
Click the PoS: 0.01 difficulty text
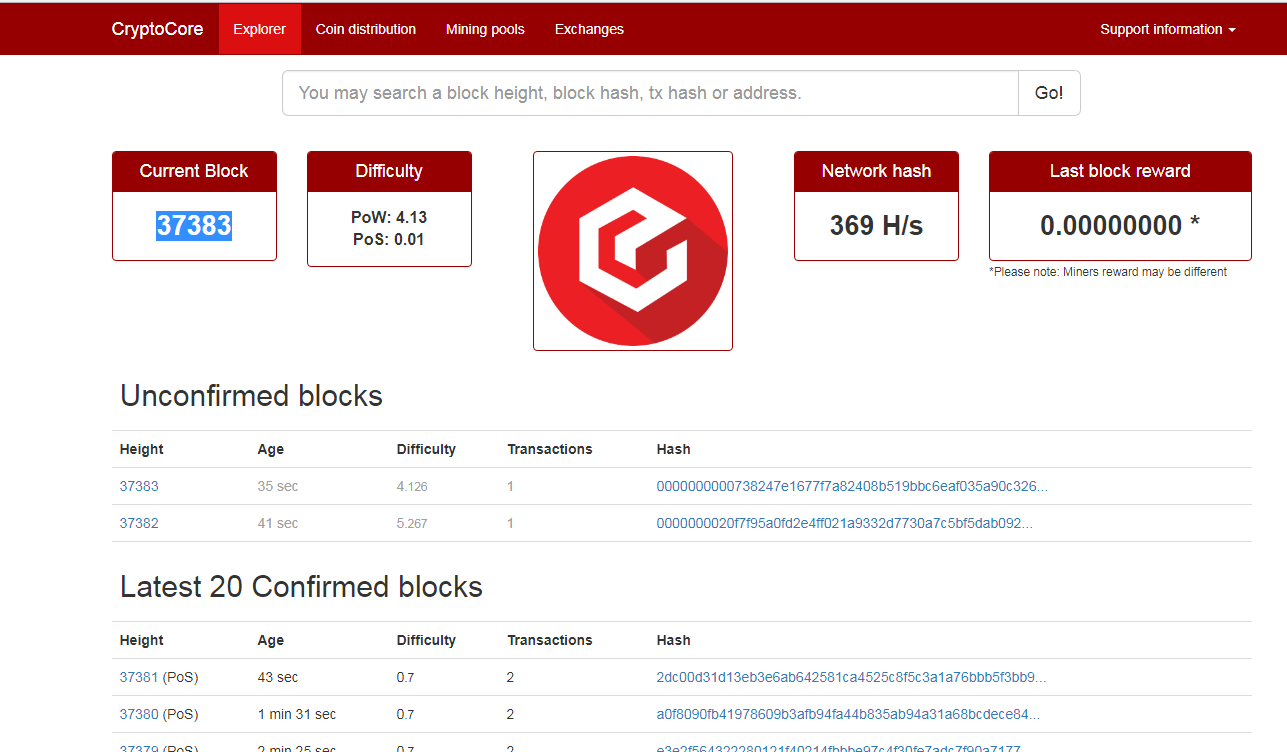point(389,239)
